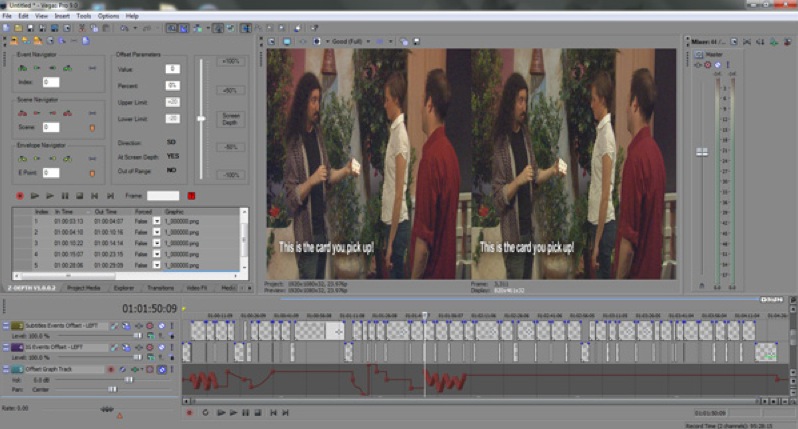This screenshot has height=429, width=798.
Task: Select subtitle row with In Time 01:00:03:13
Action: point(126,221)
